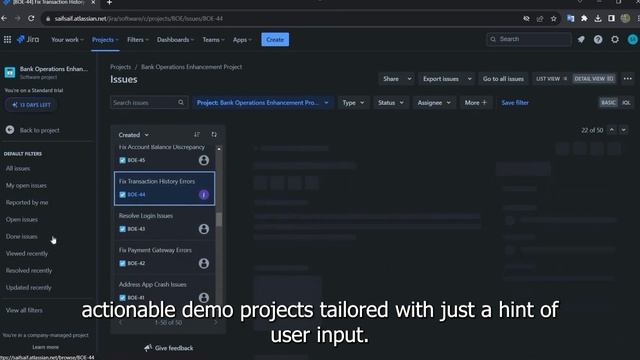
Task: Click the assignee avatar on BOE-42
Action: 204,263
